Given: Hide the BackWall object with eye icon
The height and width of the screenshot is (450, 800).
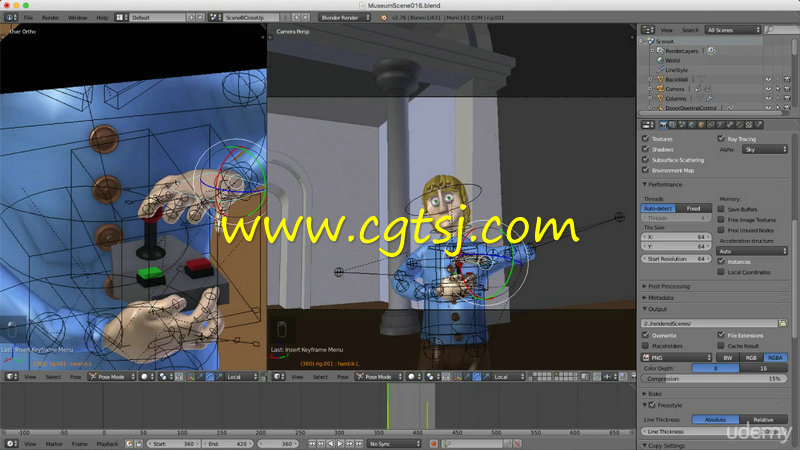Looking at the screenshot, I should (768, 79).
